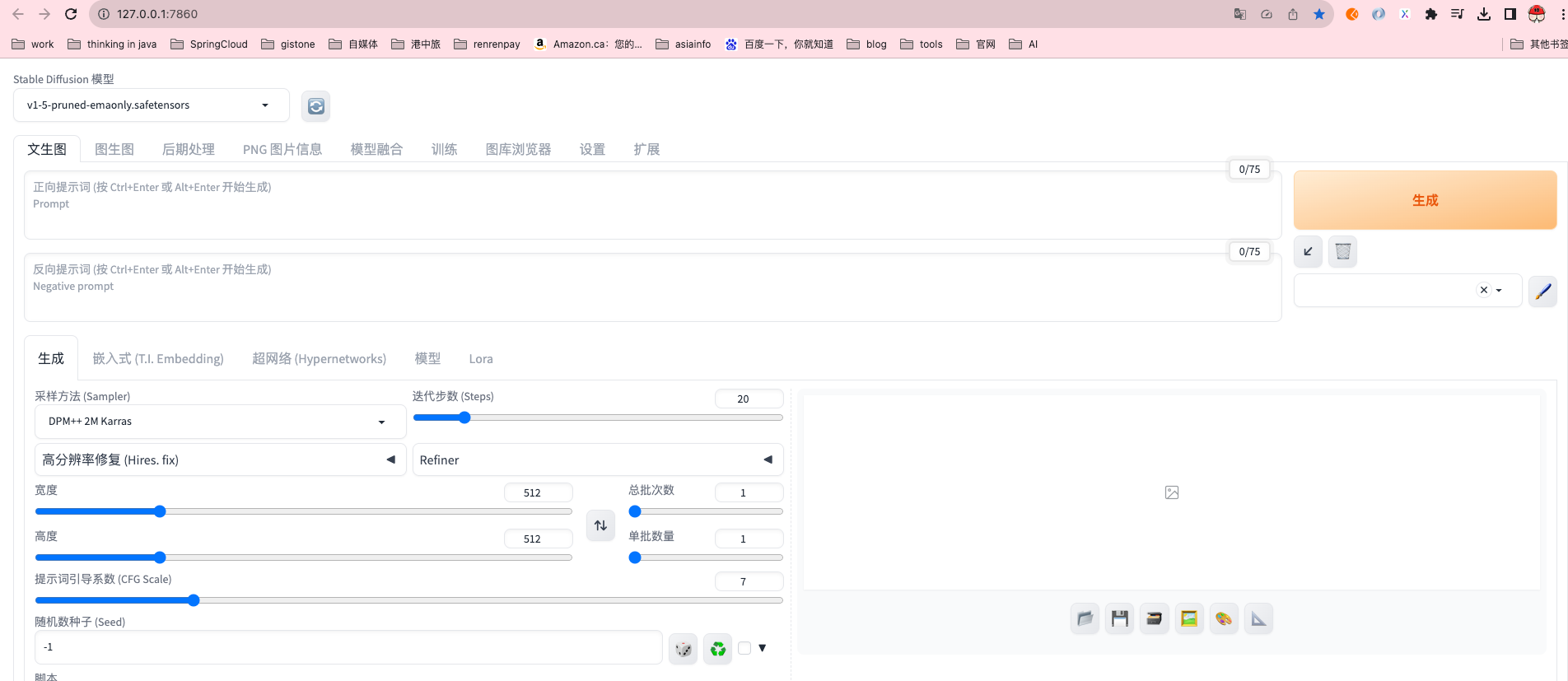Click into the Negative prompt text area
The width and height of the screenshot is (1568, 681).
pyautogui.click(x=653, y=287)
